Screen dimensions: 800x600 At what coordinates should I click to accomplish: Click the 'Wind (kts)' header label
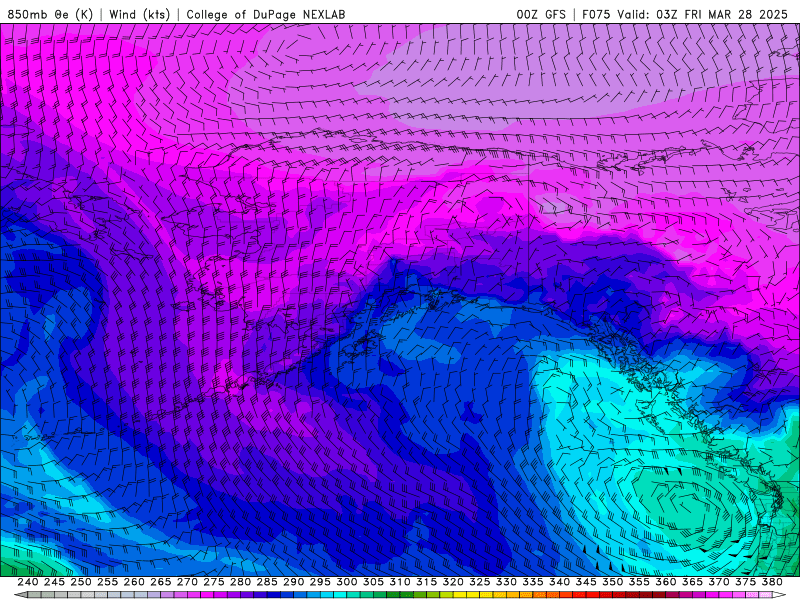(140, 14)
